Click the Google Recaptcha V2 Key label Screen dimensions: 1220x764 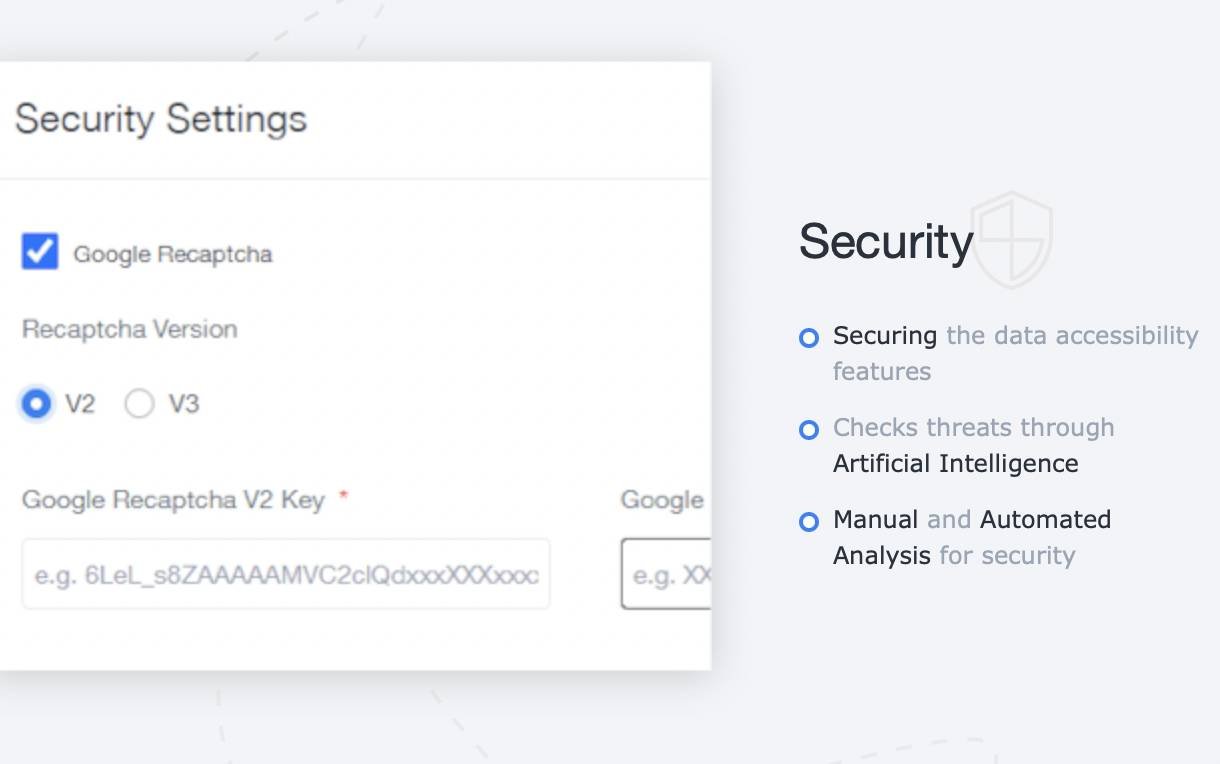tap(173, 500)
